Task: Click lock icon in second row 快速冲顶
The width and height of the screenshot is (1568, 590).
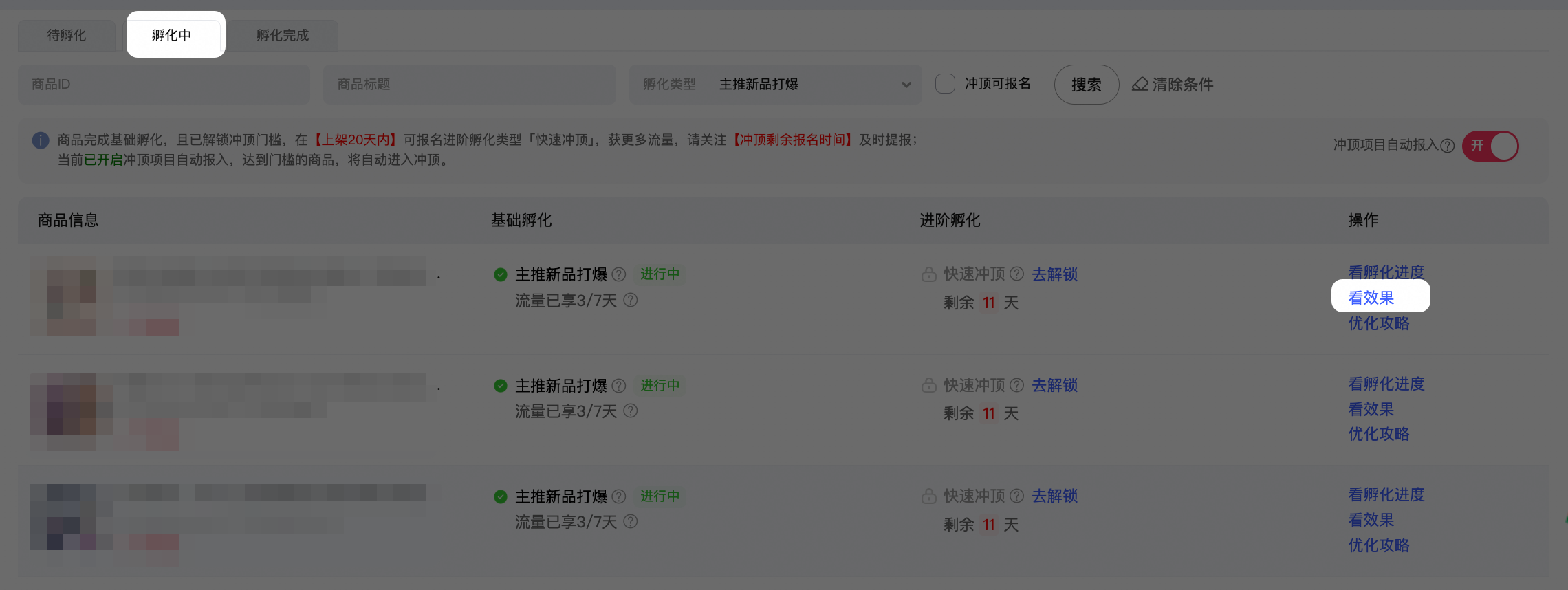Action: (x=929, y=385)
